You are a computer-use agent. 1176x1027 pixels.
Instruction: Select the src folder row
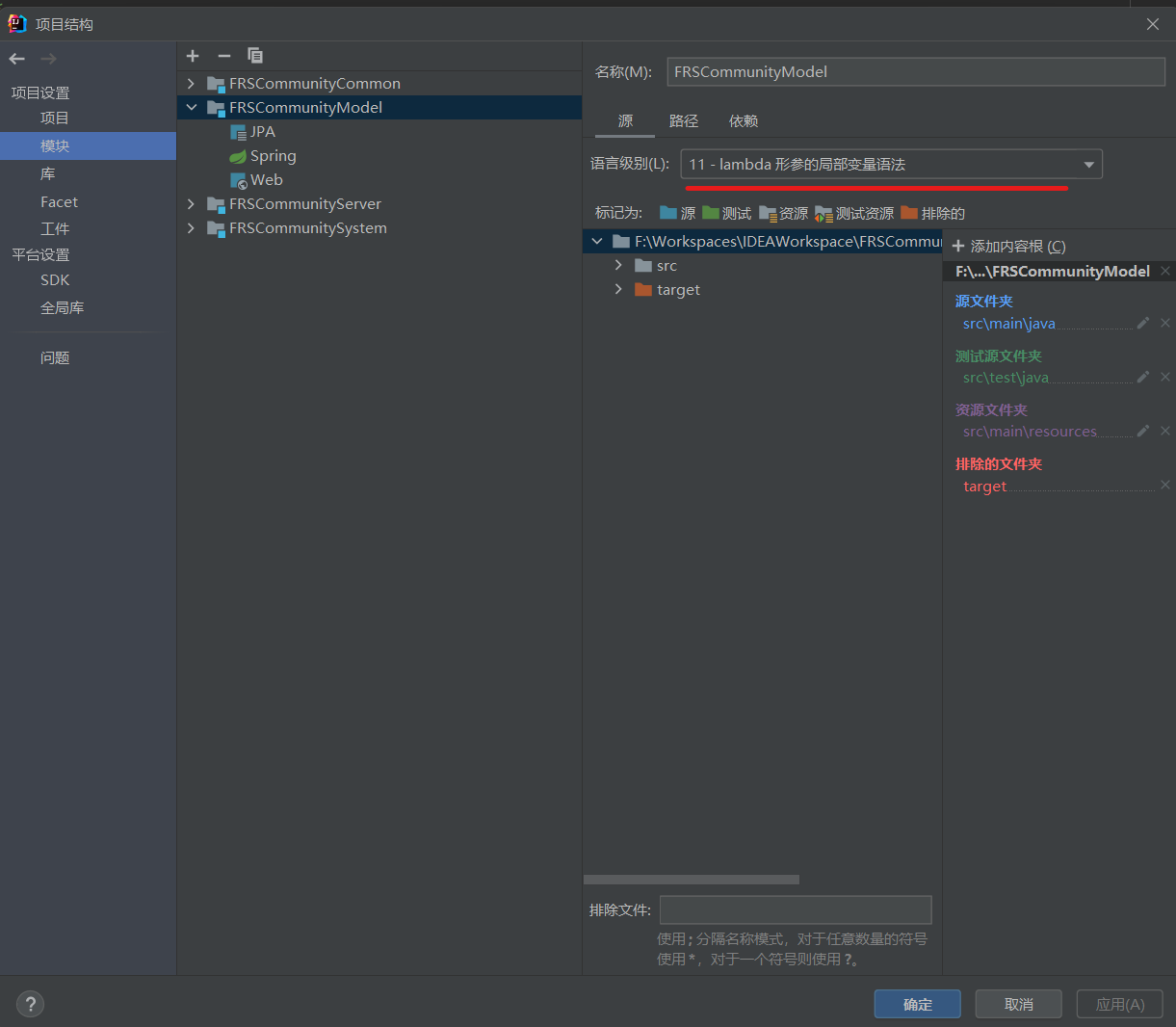click(x=762, y=265)
